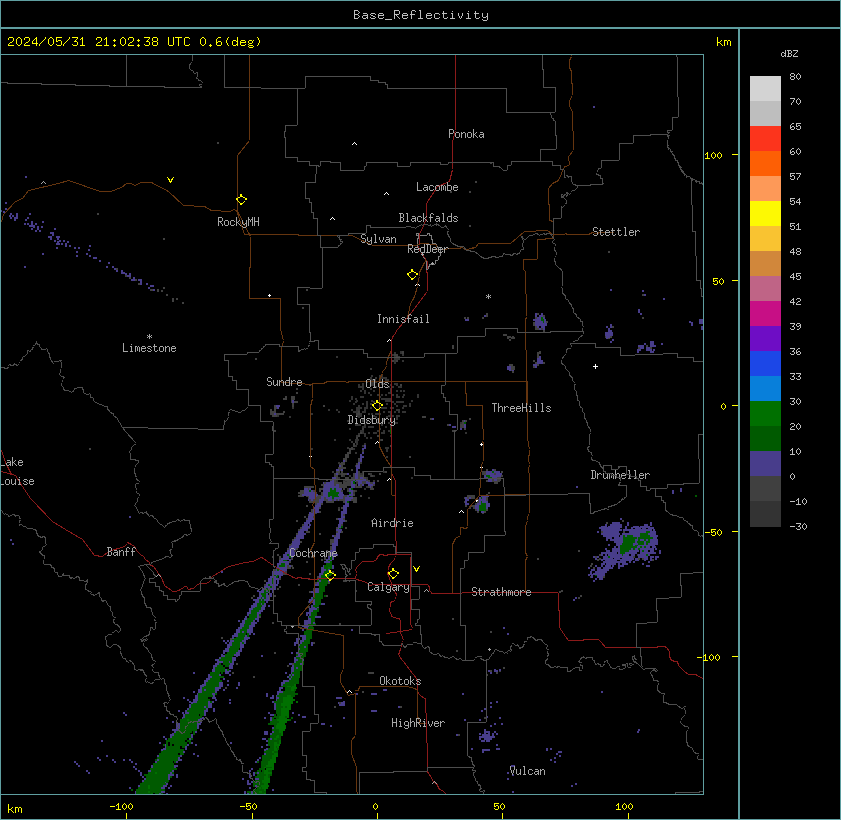The width and height of the screenshot is (841, 820).
Task: Select the Vulcan label
Action: coord(527,771)
